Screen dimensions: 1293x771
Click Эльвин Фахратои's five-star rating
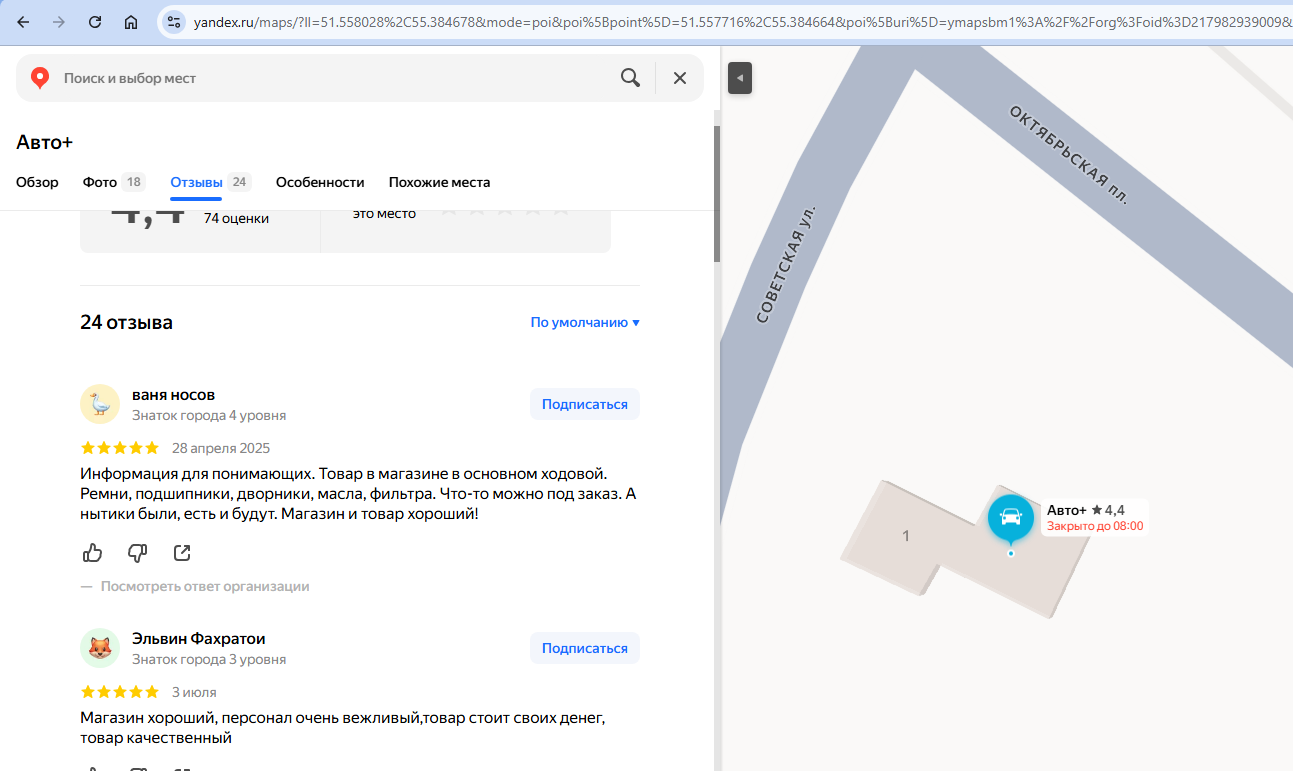coord(119,692)
